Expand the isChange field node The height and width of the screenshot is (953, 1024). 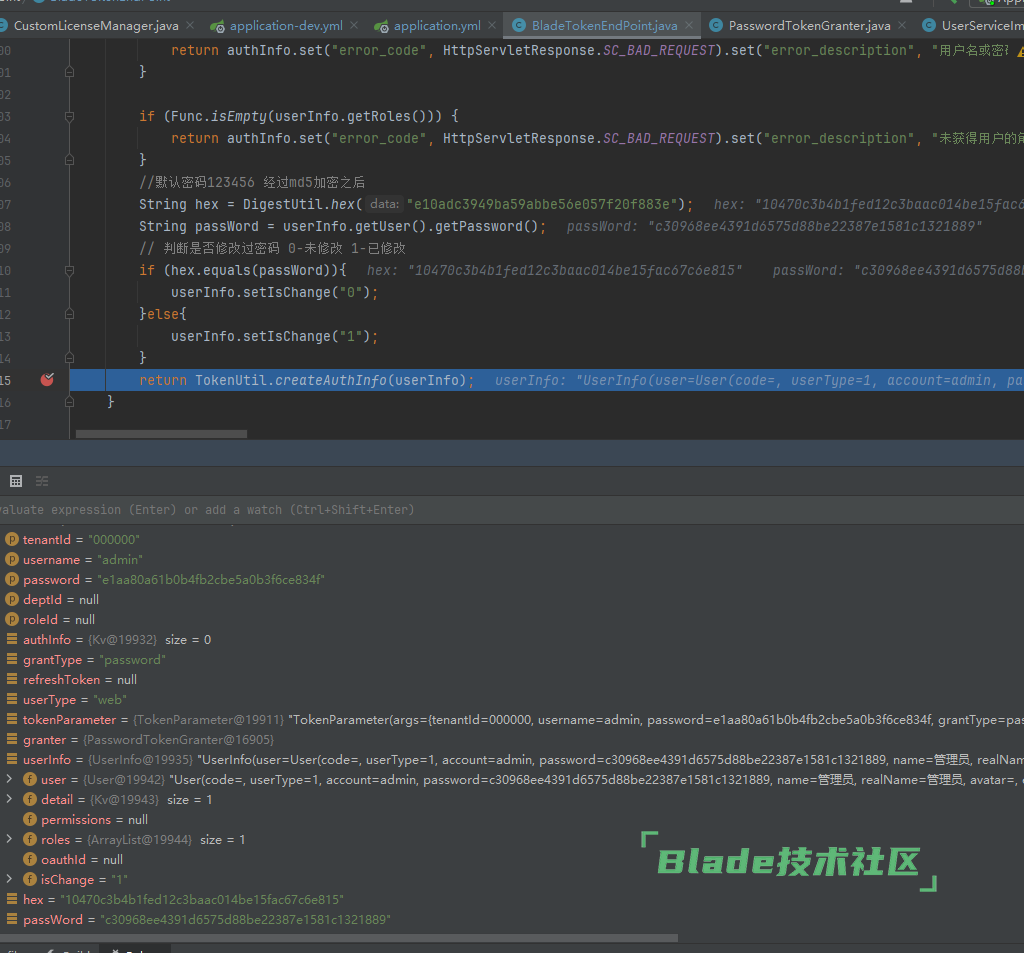click(x=9, y=879)
